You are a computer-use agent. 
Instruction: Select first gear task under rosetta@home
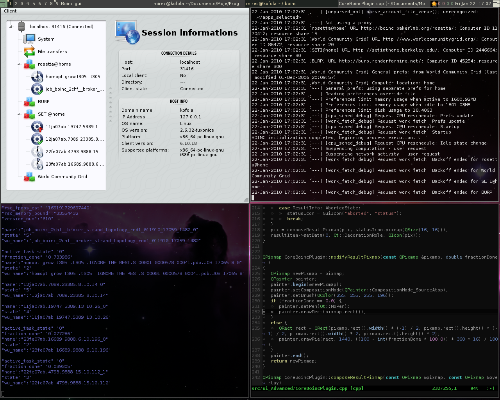click(x=37, y=77)
